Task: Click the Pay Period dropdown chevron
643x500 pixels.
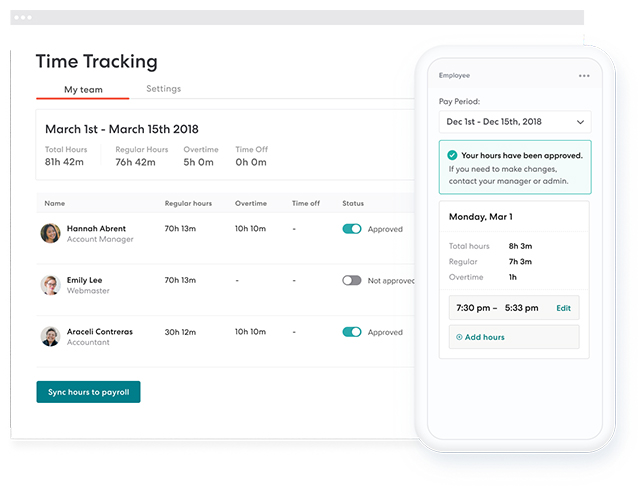Action: (580, 122)
